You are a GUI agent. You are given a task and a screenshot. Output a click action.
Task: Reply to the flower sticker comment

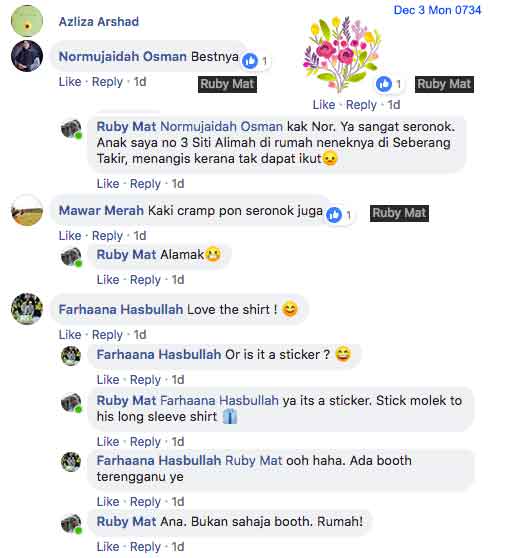tap(361, 105)
